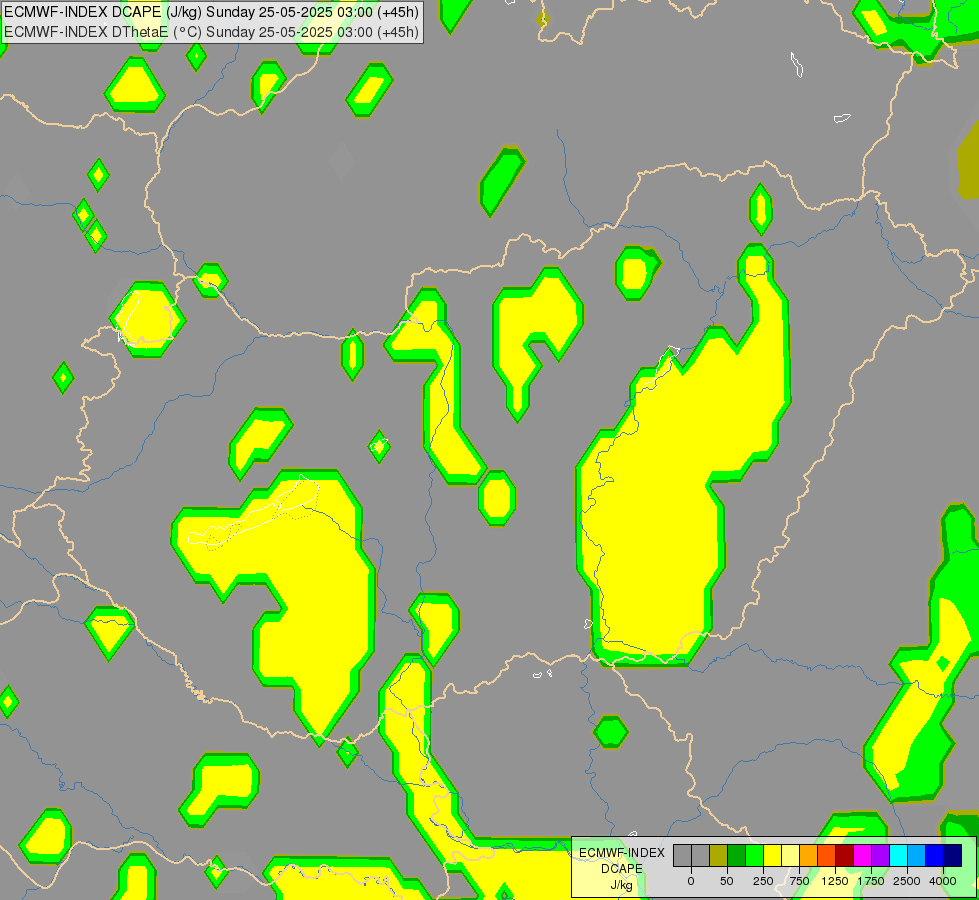This screenshot has height=900, width=979.
Task: Click the '50' legend scale value
Action: pos(727,881)
